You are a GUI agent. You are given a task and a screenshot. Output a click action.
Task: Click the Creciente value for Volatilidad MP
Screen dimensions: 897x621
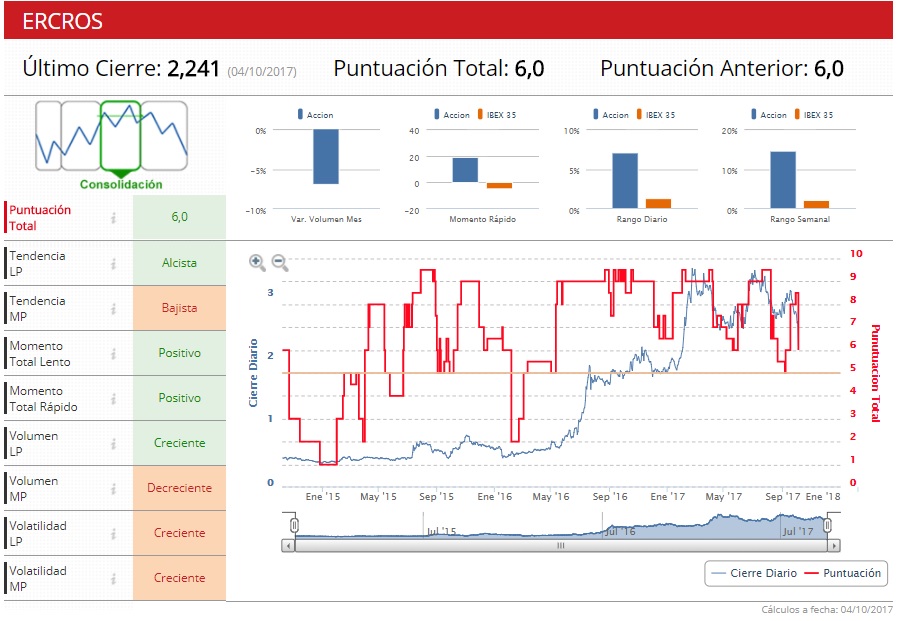[179, 578]
